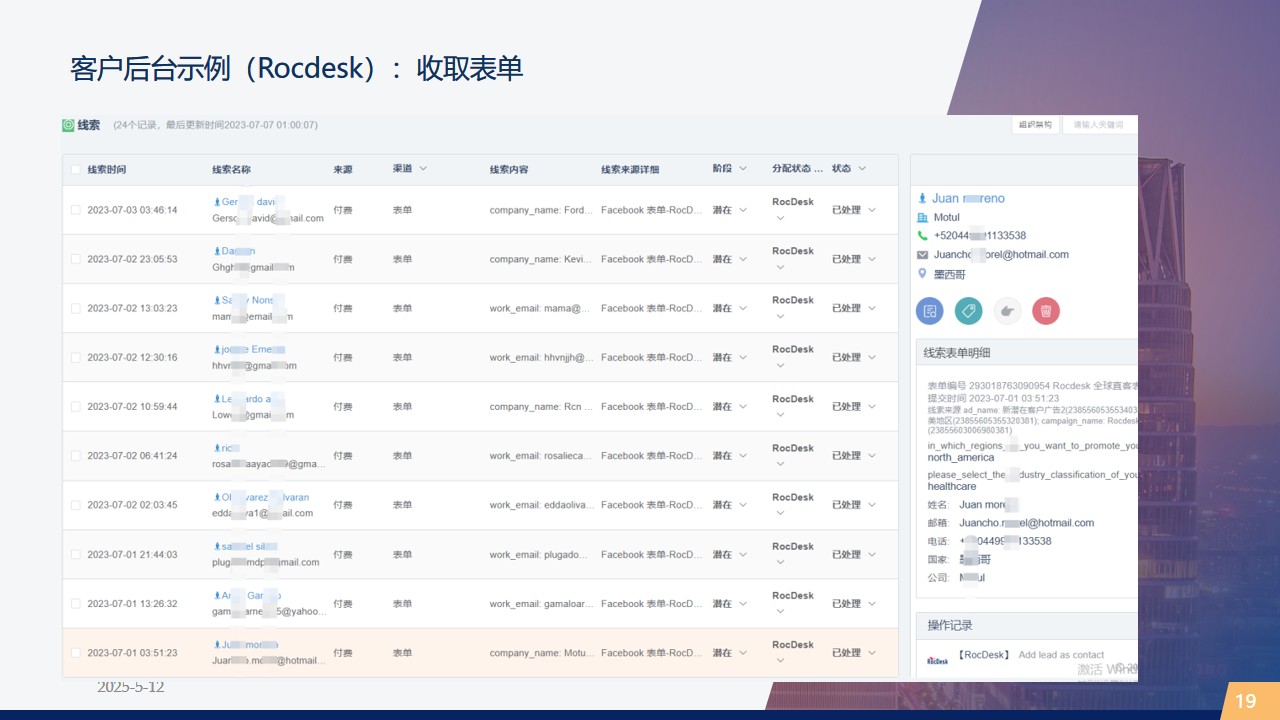The image size is (1280, 720).
Task: Click the 'north_america' form answer
Action: tap(960, 458)
